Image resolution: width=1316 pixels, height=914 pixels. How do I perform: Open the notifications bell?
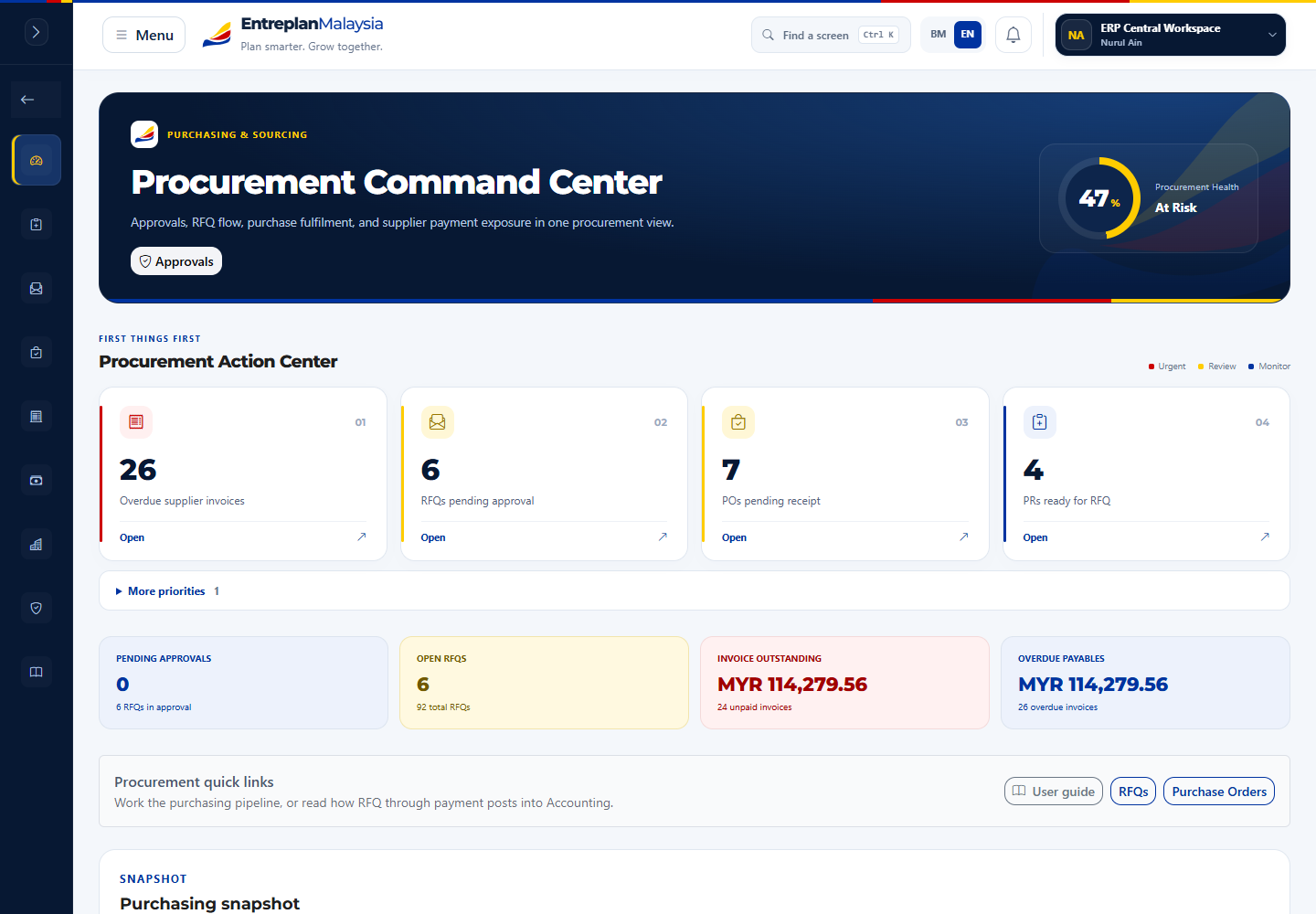coord(1014,35)
